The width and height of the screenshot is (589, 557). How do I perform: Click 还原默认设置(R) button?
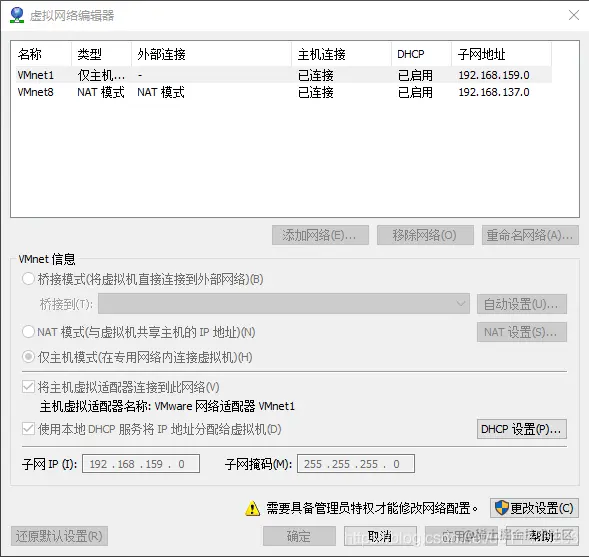click(59, 536)
